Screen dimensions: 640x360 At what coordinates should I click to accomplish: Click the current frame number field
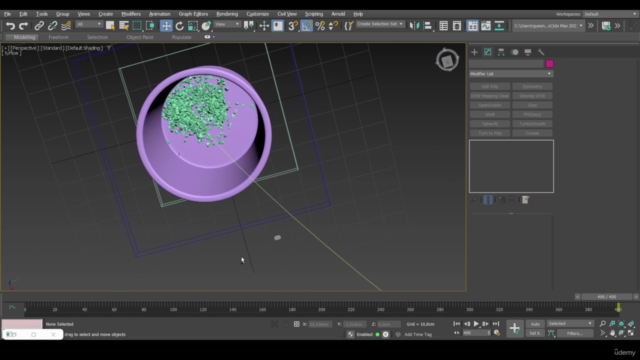pos(474,333)
